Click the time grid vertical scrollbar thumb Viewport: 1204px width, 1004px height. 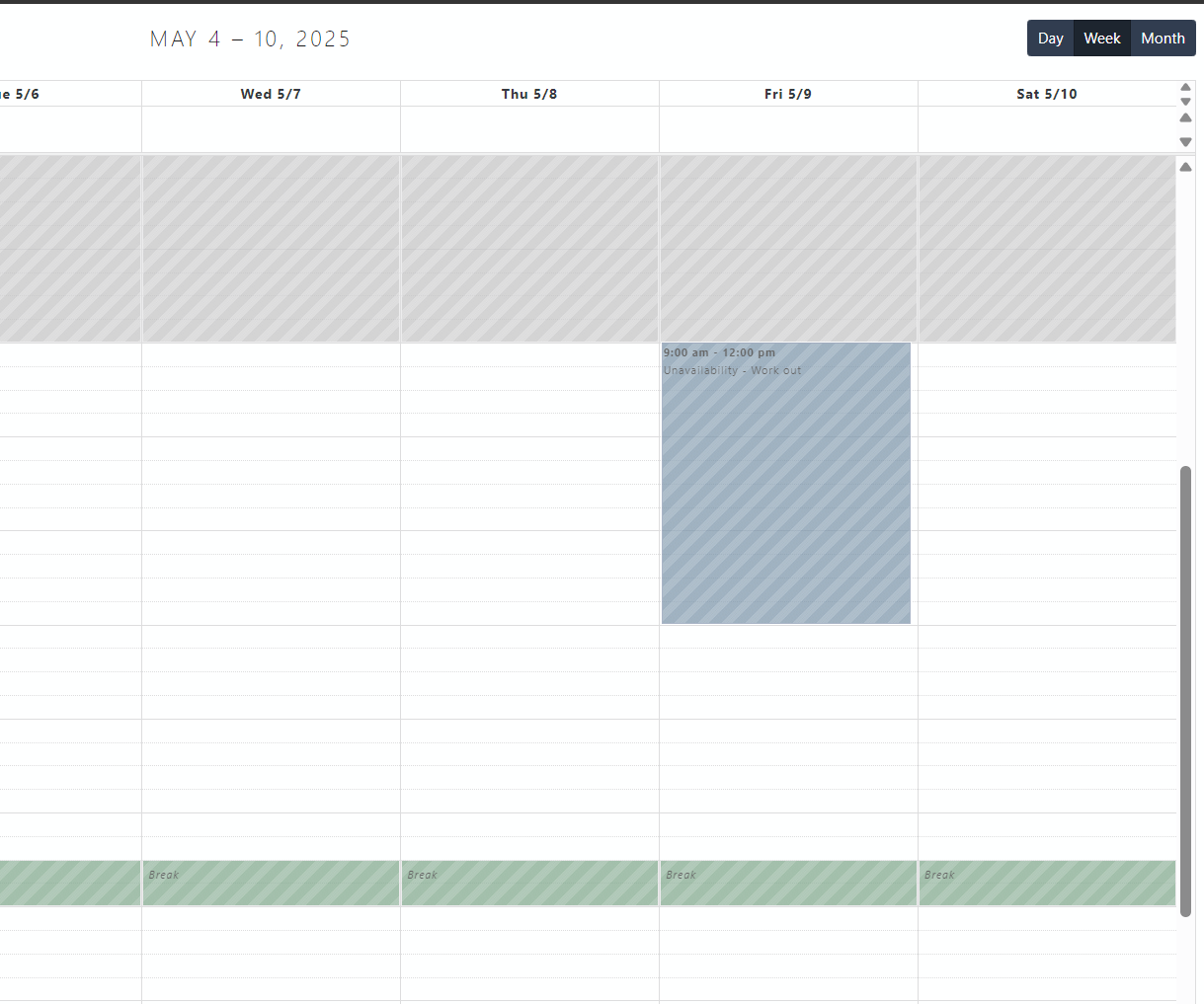1185,691
